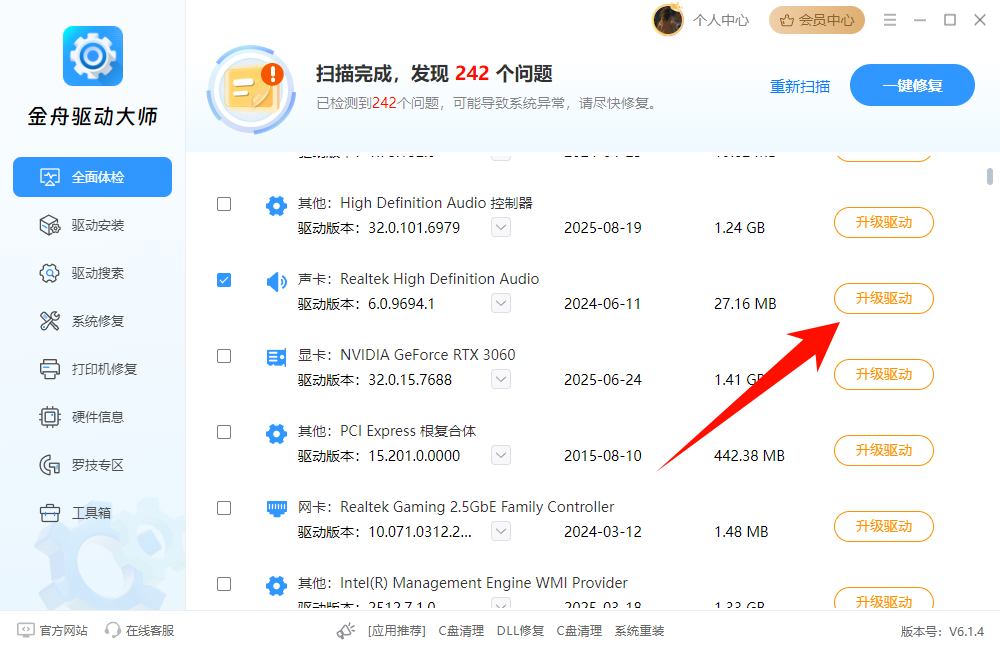Screen dimensions: 1000x650
Task: Click the date 2024-03-12
Action: [x=603, y=532]
